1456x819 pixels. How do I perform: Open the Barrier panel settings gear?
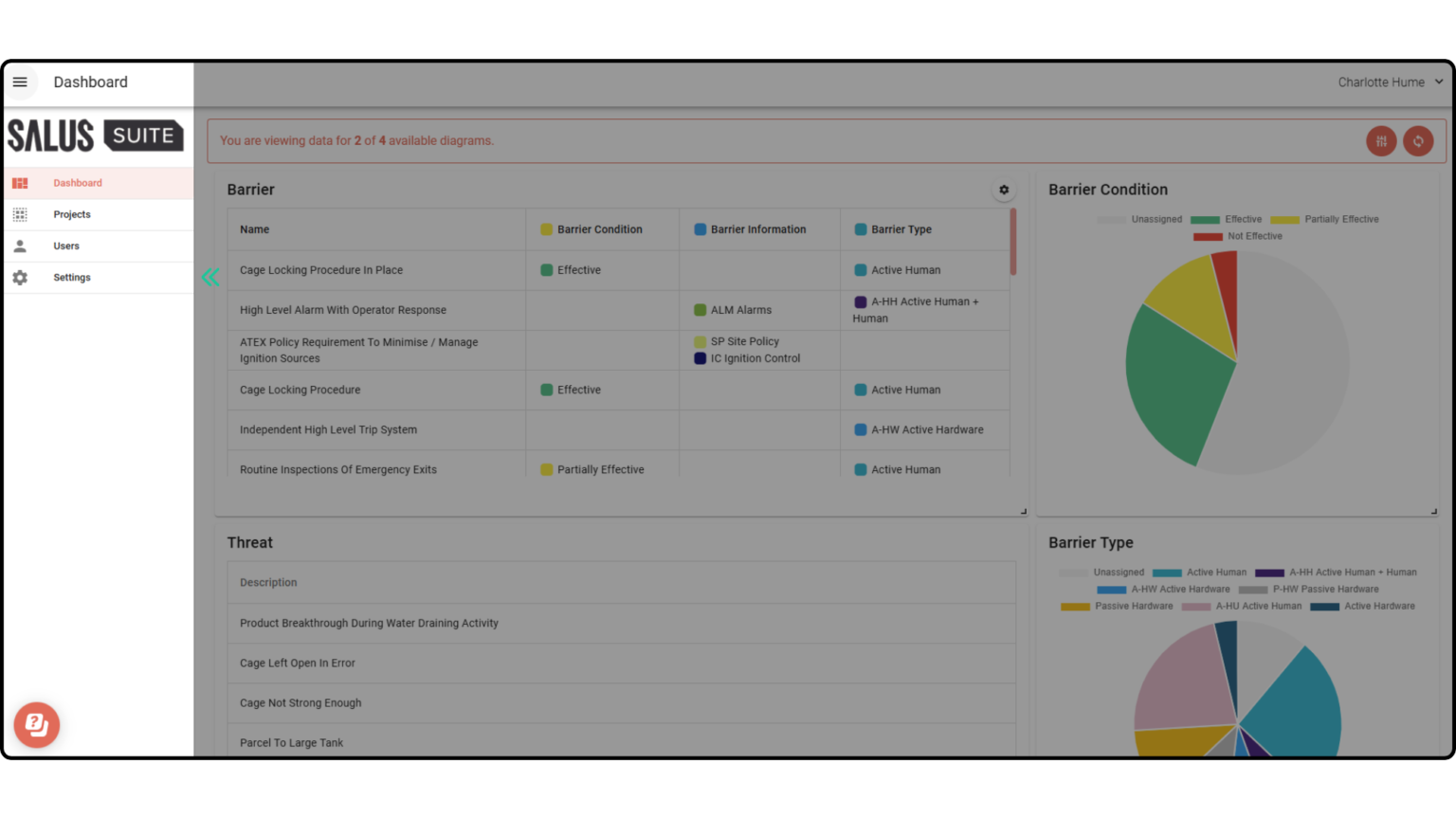(x=1004, y=190)
